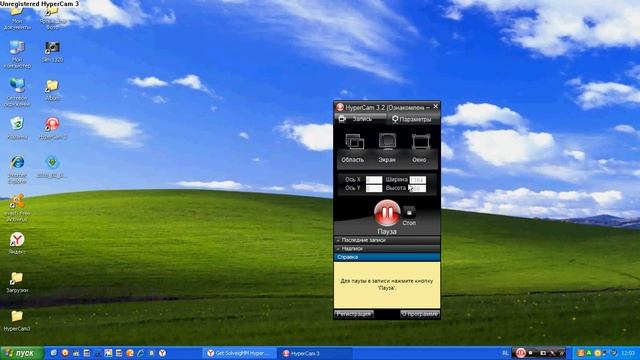Image resolution: width=640 pixels, height=360 pixels.
Task: Open the avast! Free Antivirus desktop icon
Action: (x=17, y=208)
